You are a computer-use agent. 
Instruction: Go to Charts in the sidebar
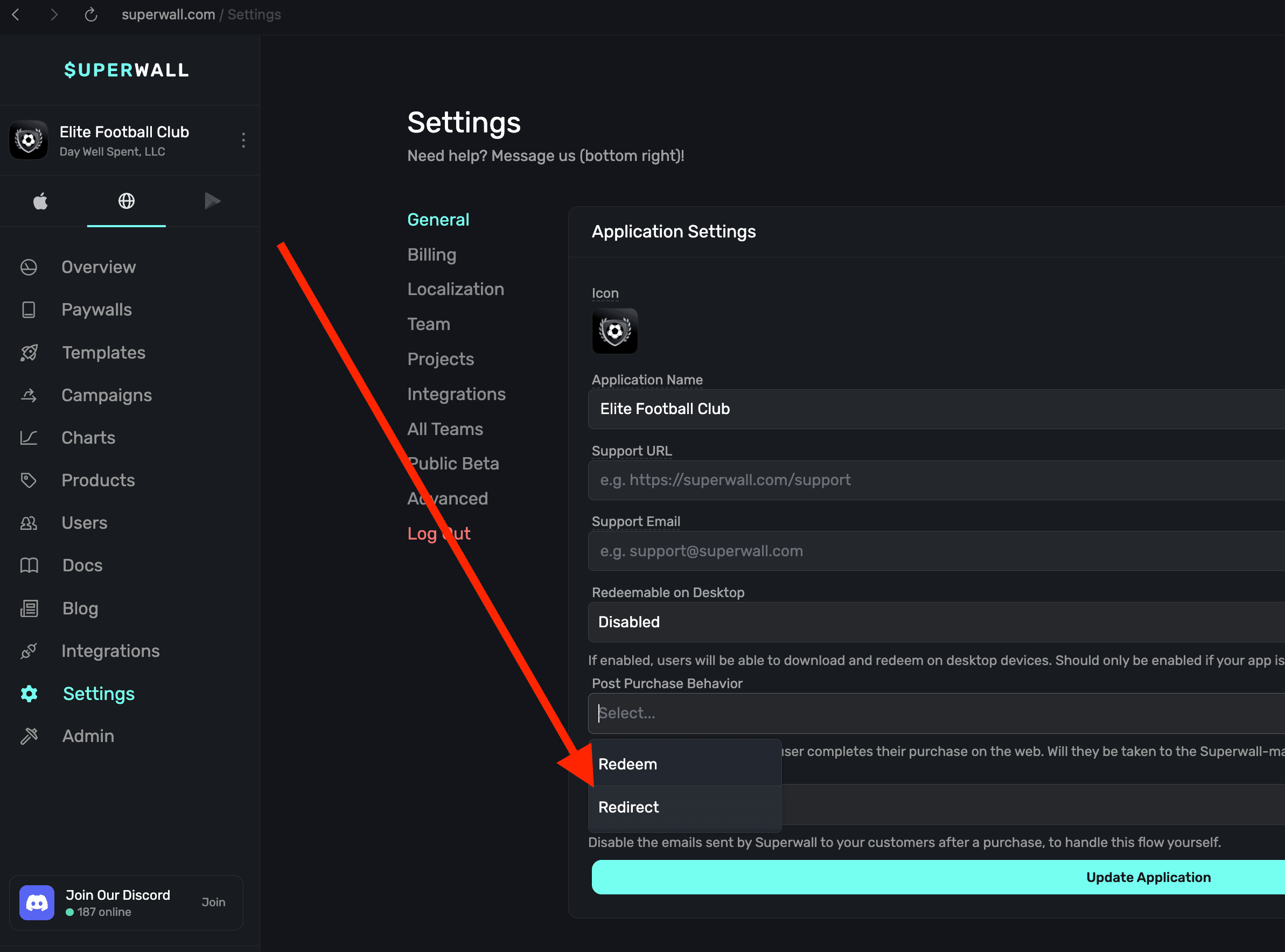tap(88, 438)
